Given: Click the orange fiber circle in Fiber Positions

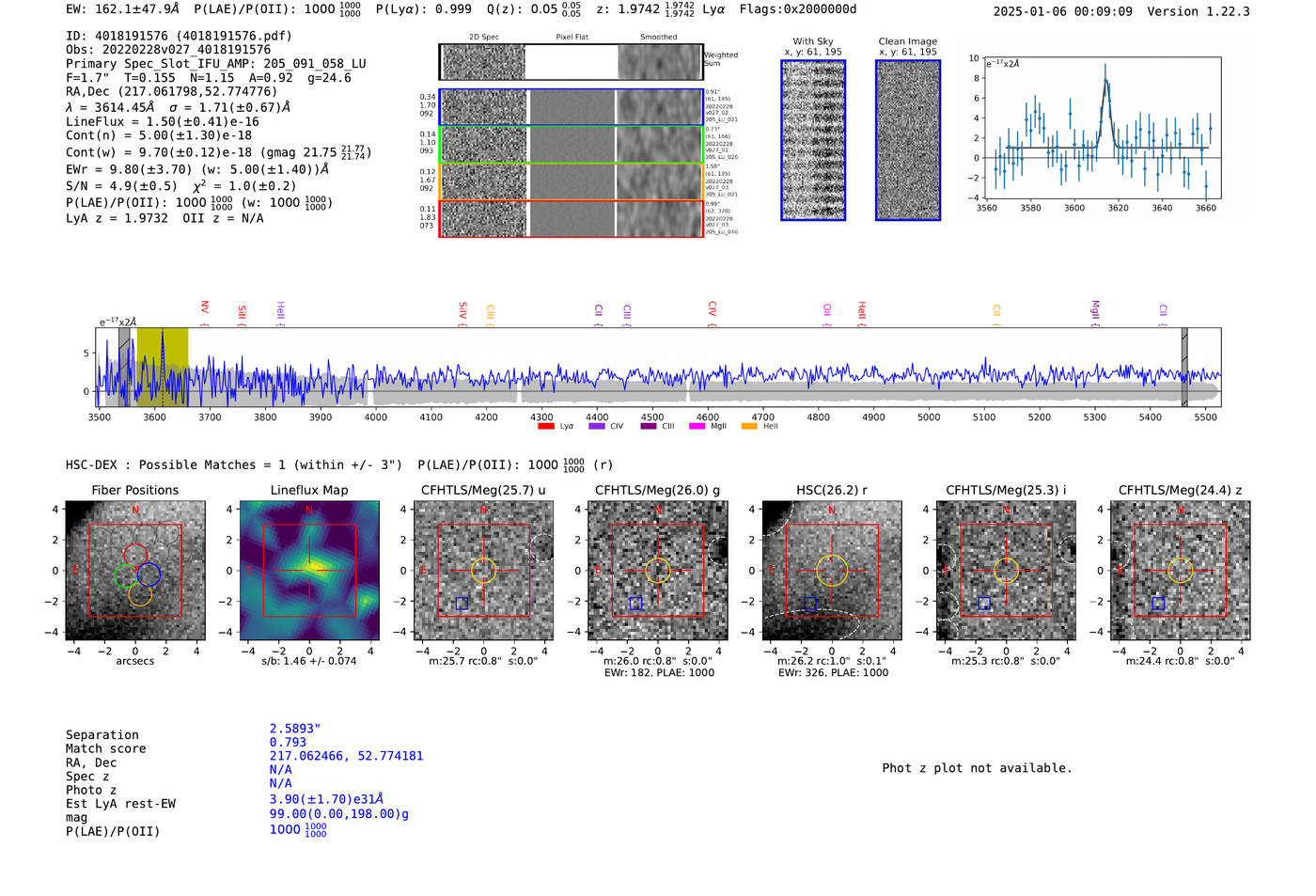Looking at the screenshot, I should click(x=140, y=594).
